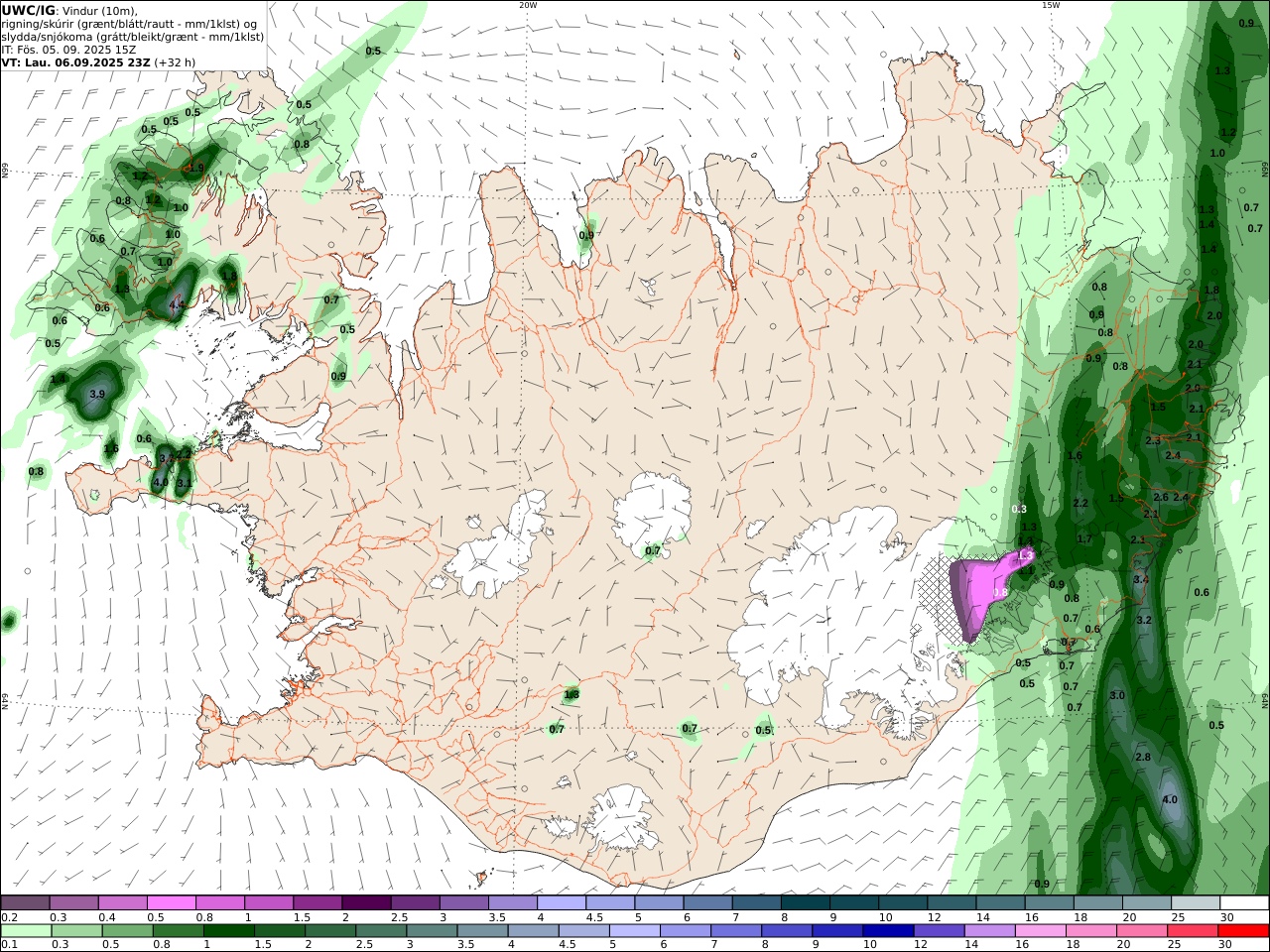The height and width of the screenshot is (952, 1270).
Task: Select the 3.0 rainfall value offshore southeast
Action: point(1117,695)
